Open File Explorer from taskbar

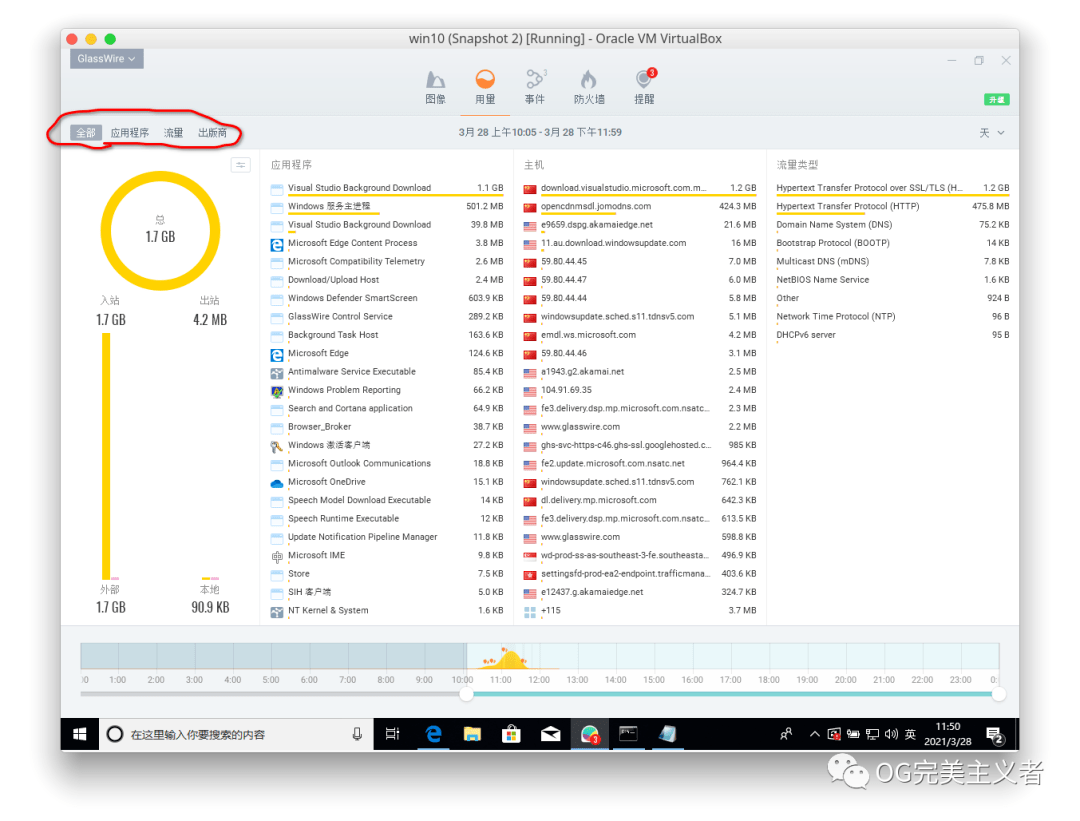(x=472, y=734)
